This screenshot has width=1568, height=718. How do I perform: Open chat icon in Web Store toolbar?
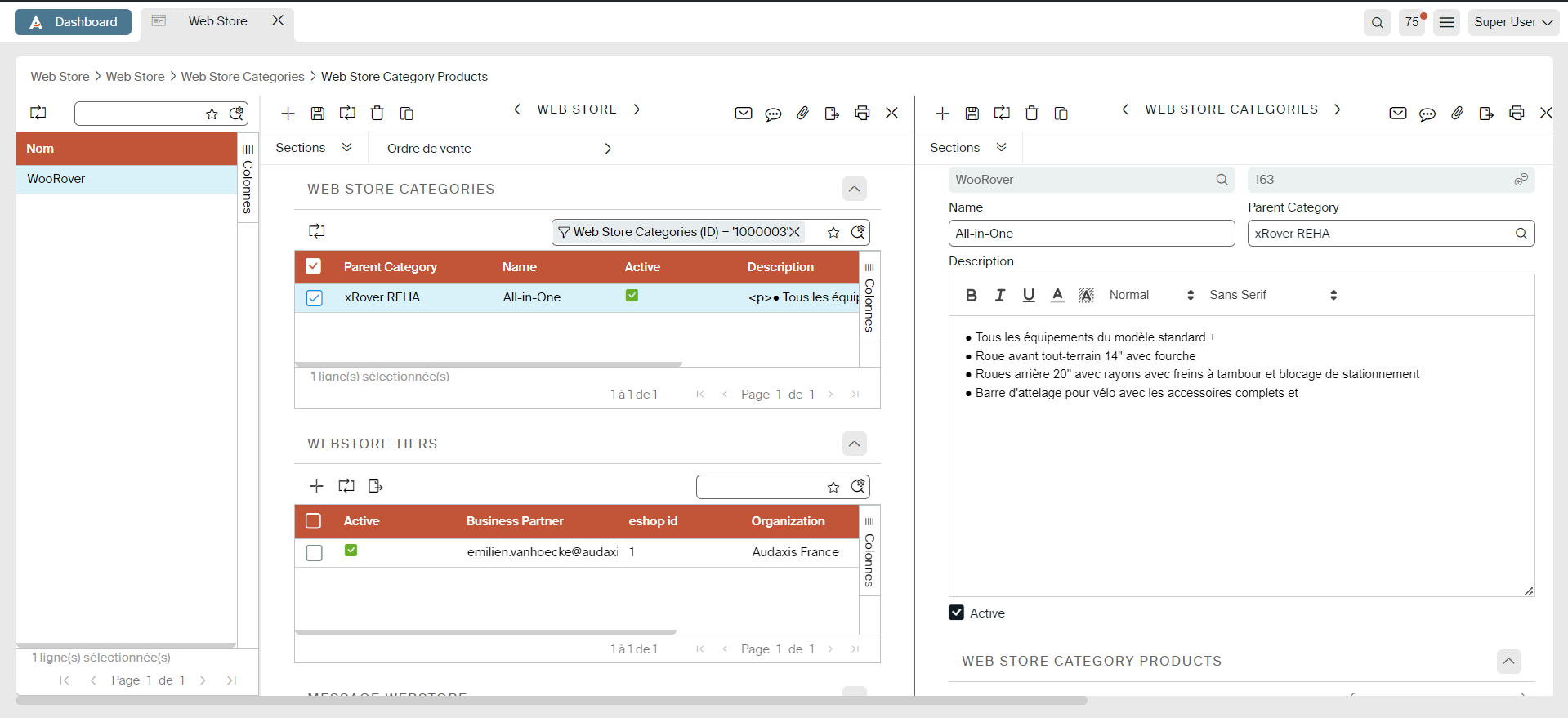point(773,114)
